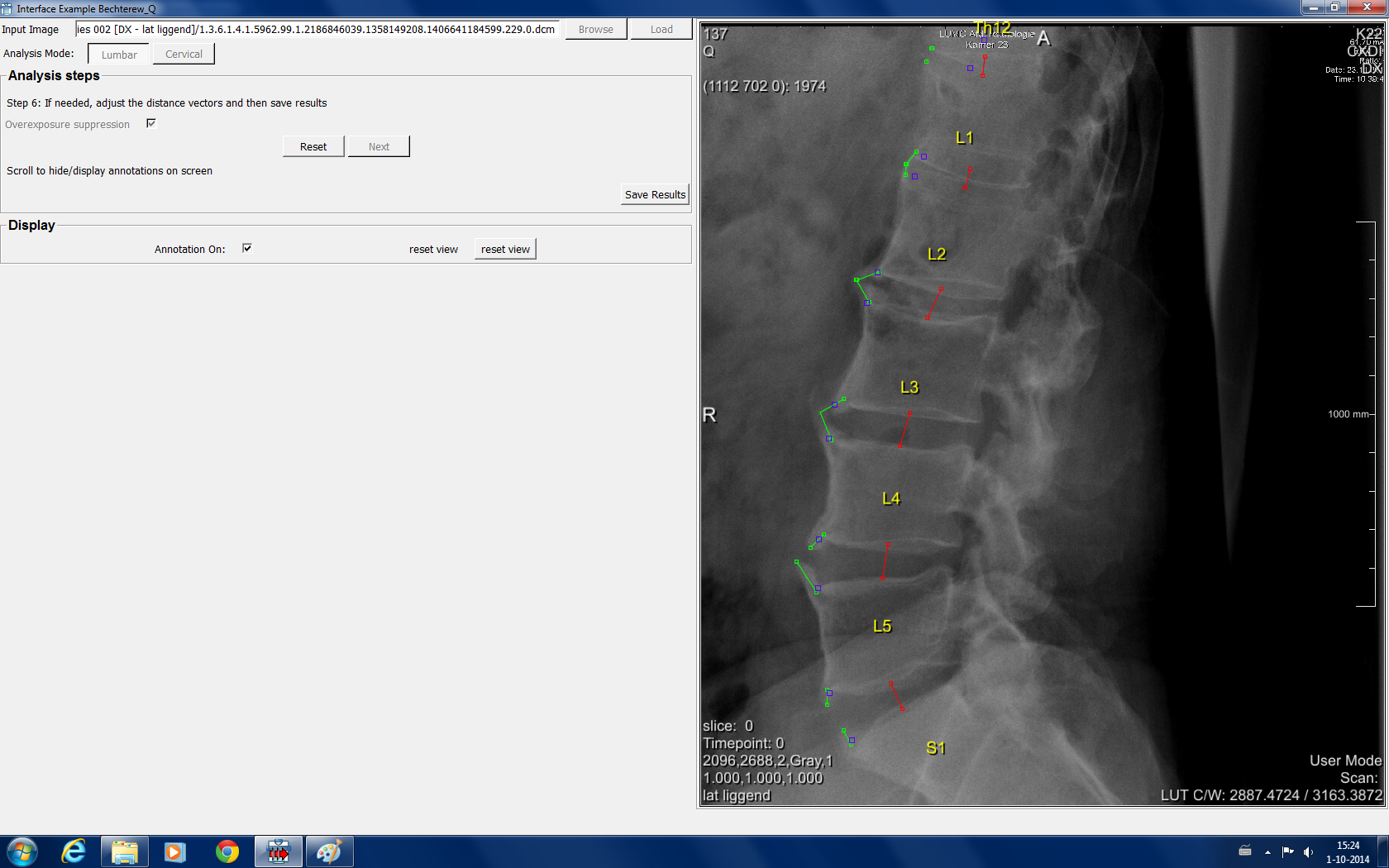Image resolution: width=1389 pixels, height=868 pixels.
Task: Click the volume speaker tray icon
Action: (x=1308, y=851)
